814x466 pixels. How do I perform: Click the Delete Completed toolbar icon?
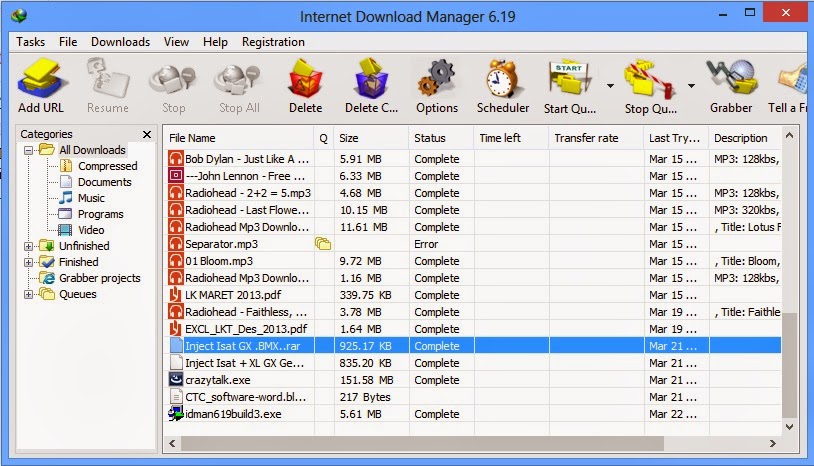point(371,78)
